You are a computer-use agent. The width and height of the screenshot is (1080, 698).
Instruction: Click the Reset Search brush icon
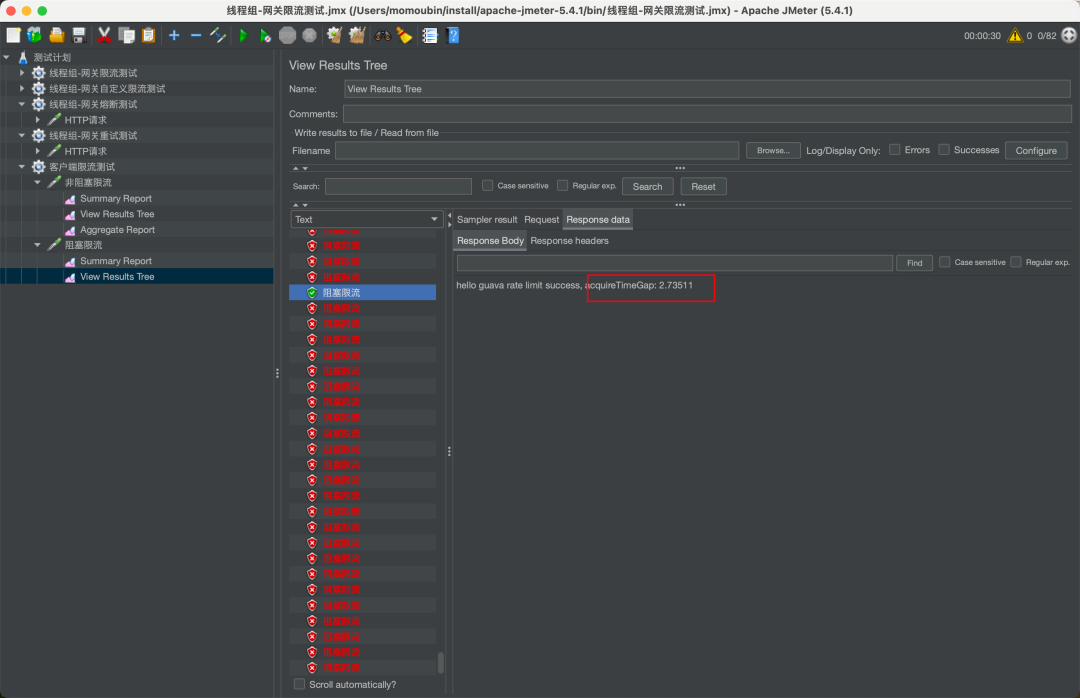[x=404, y=35]
